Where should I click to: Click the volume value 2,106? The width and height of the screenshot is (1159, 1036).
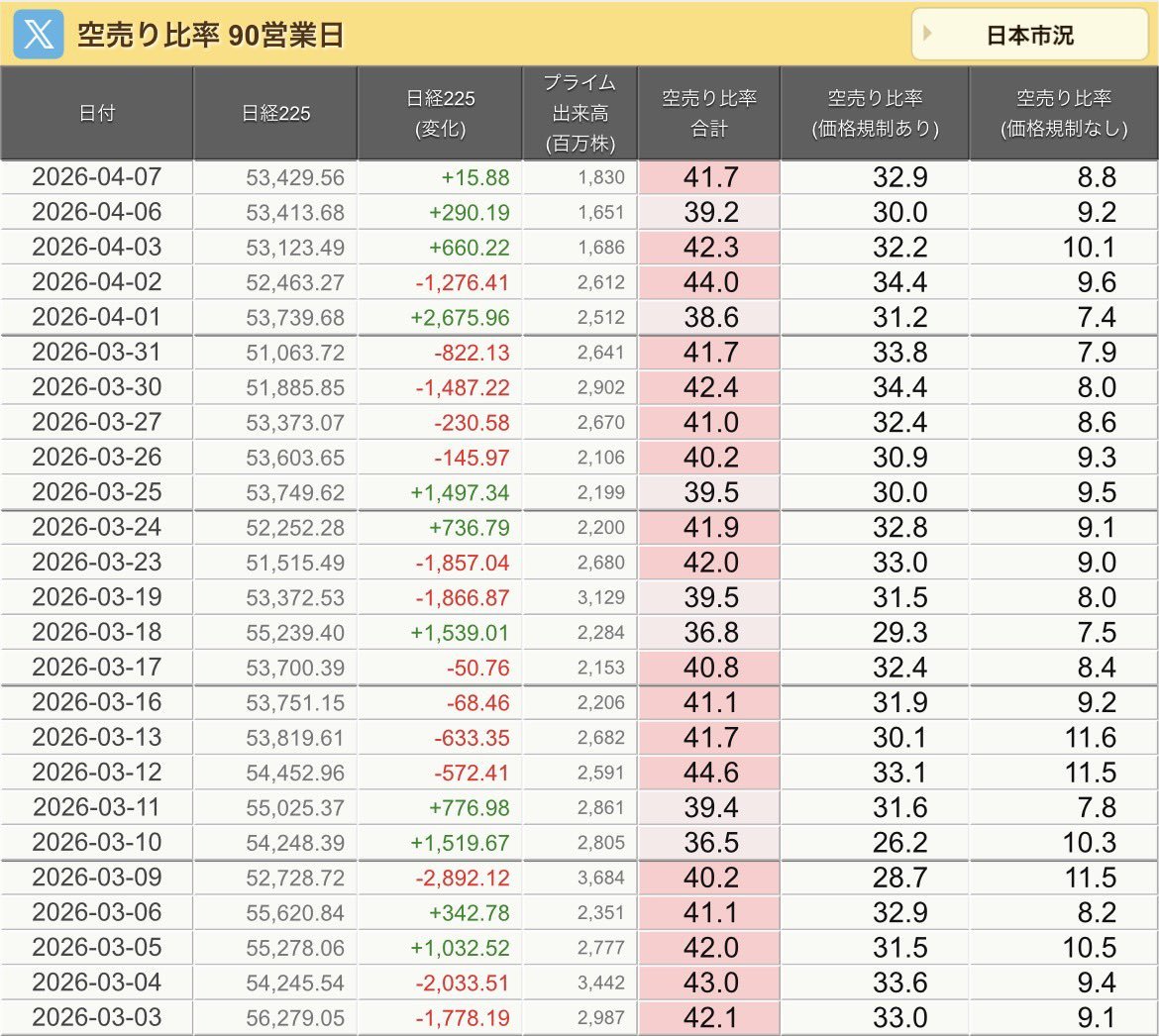coord(601,458)
